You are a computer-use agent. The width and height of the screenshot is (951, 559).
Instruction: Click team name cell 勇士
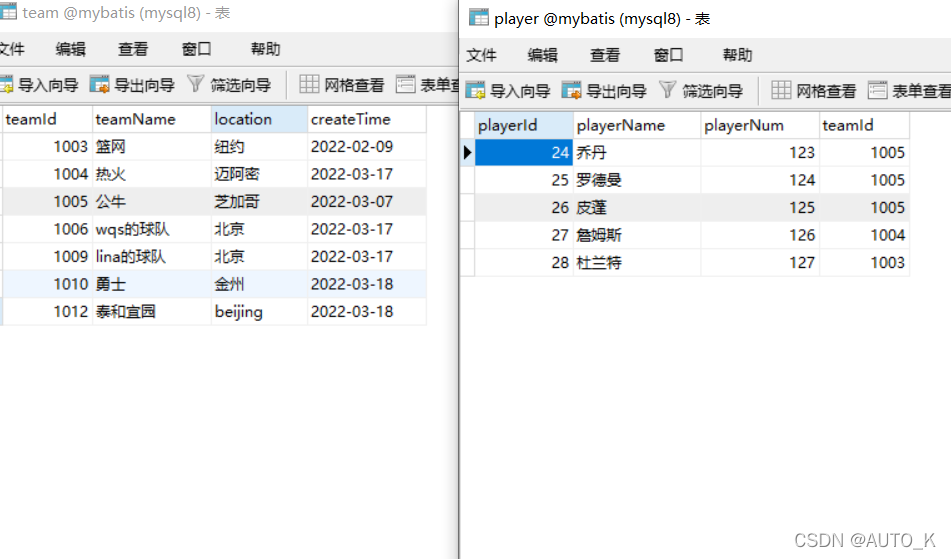152,284
